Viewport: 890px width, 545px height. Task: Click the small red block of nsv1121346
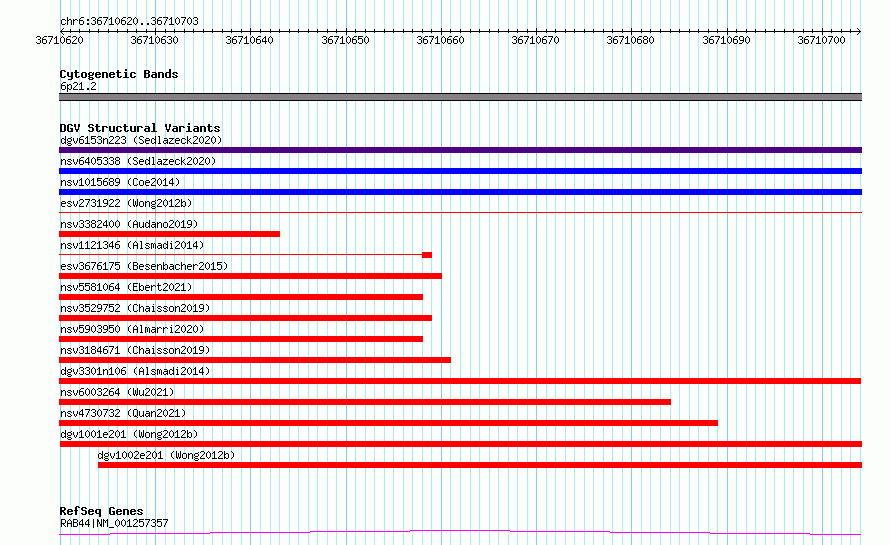coord(427,255)
